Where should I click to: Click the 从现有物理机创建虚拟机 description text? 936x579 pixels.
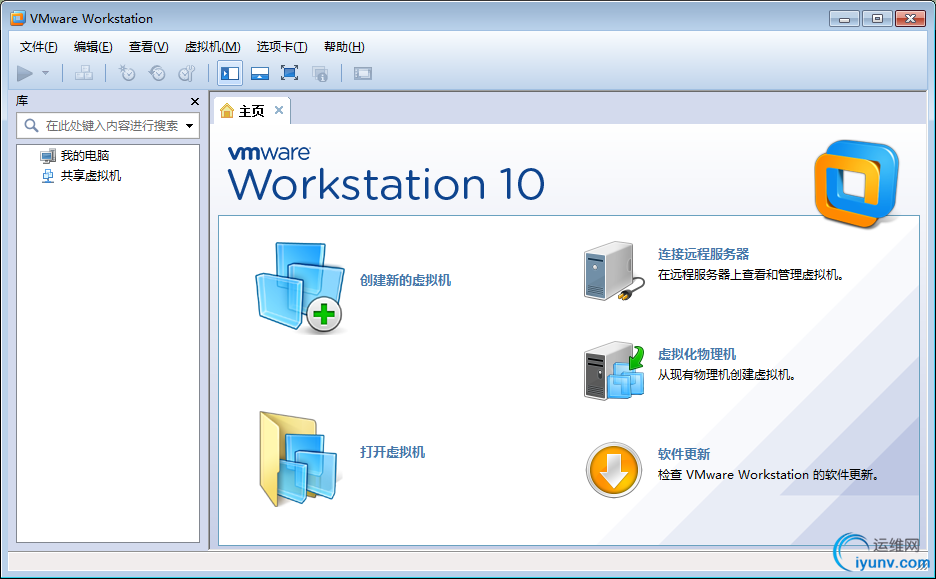coord(726,375)
